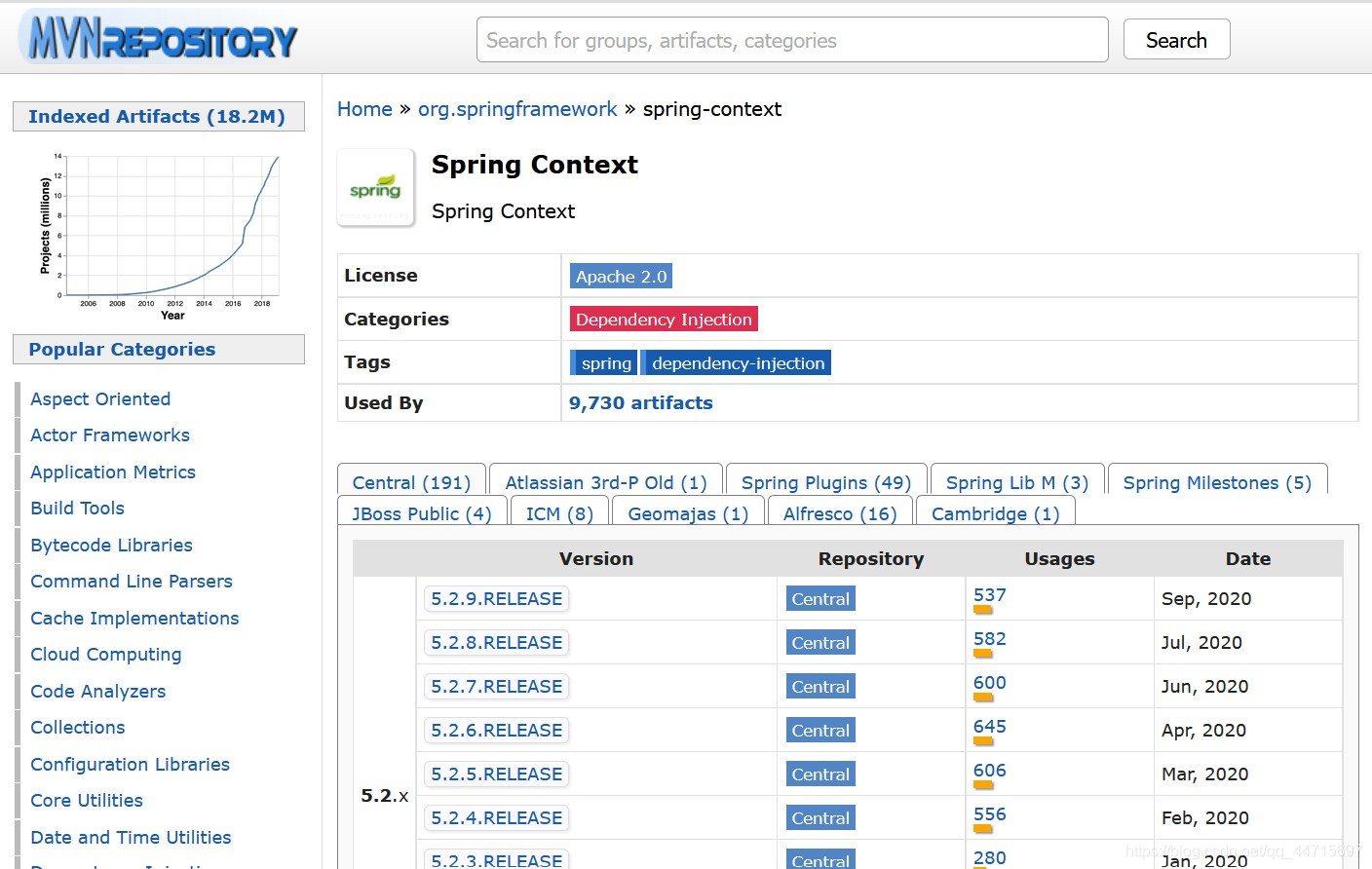
Task: Switch to Alfresco (16) tab
Action: click(840, 513)
